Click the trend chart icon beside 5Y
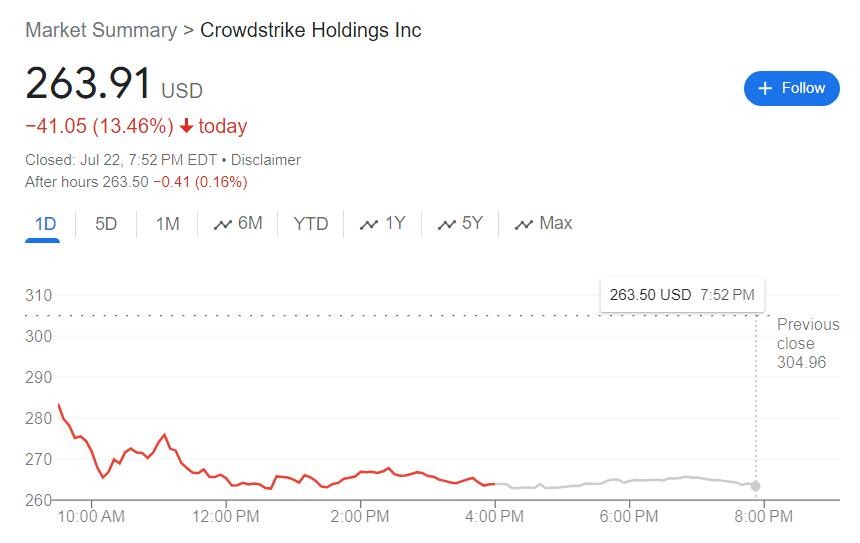Viewport: 860px width, 543px height. (446, 224)
